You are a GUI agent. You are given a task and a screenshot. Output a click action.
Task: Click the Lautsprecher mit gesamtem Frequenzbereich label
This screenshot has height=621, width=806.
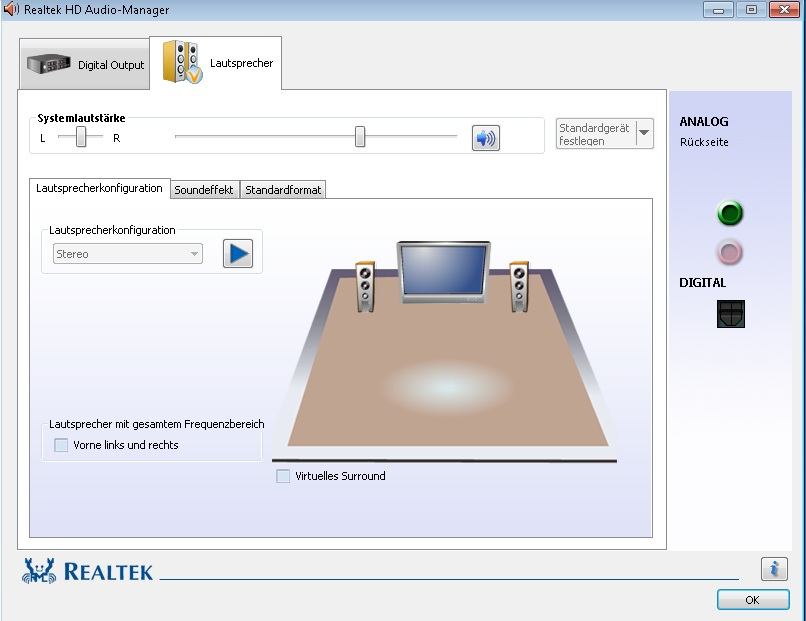point(156,424)
